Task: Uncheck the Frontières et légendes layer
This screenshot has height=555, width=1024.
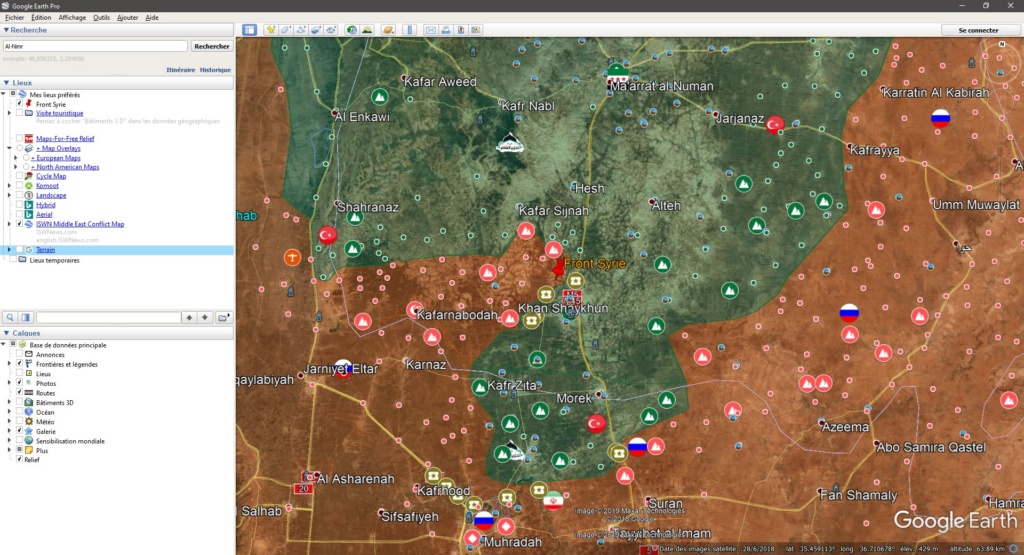Action: [20, 364]
